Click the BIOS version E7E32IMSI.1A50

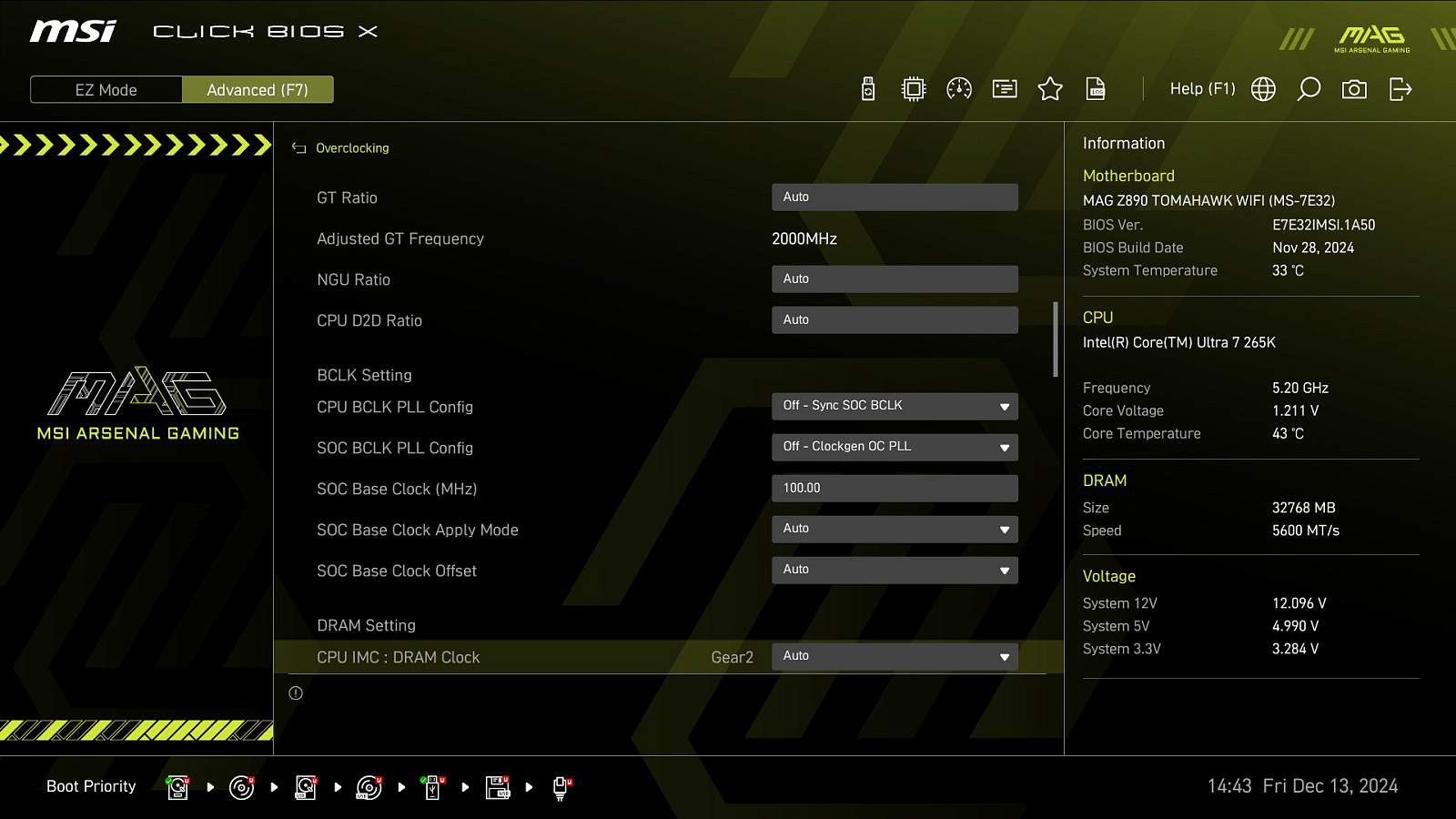pyautogui.click(x=1324, y=225)
